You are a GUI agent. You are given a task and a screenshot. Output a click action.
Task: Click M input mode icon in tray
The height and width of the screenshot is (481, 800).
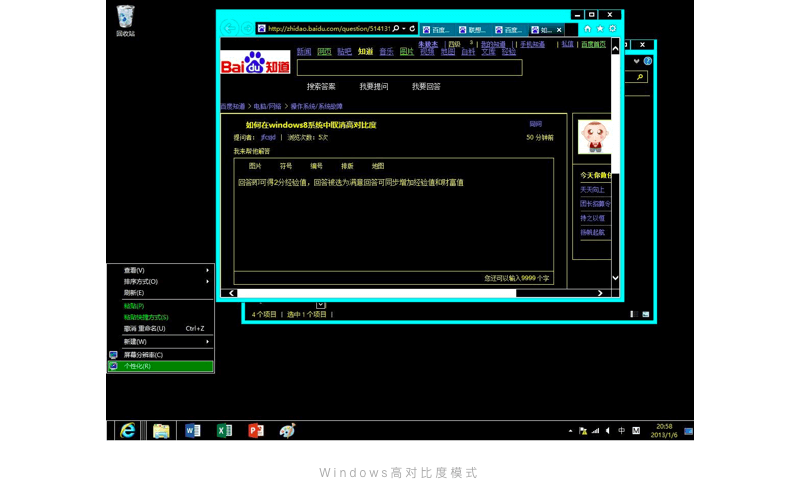tap(636, 431)
